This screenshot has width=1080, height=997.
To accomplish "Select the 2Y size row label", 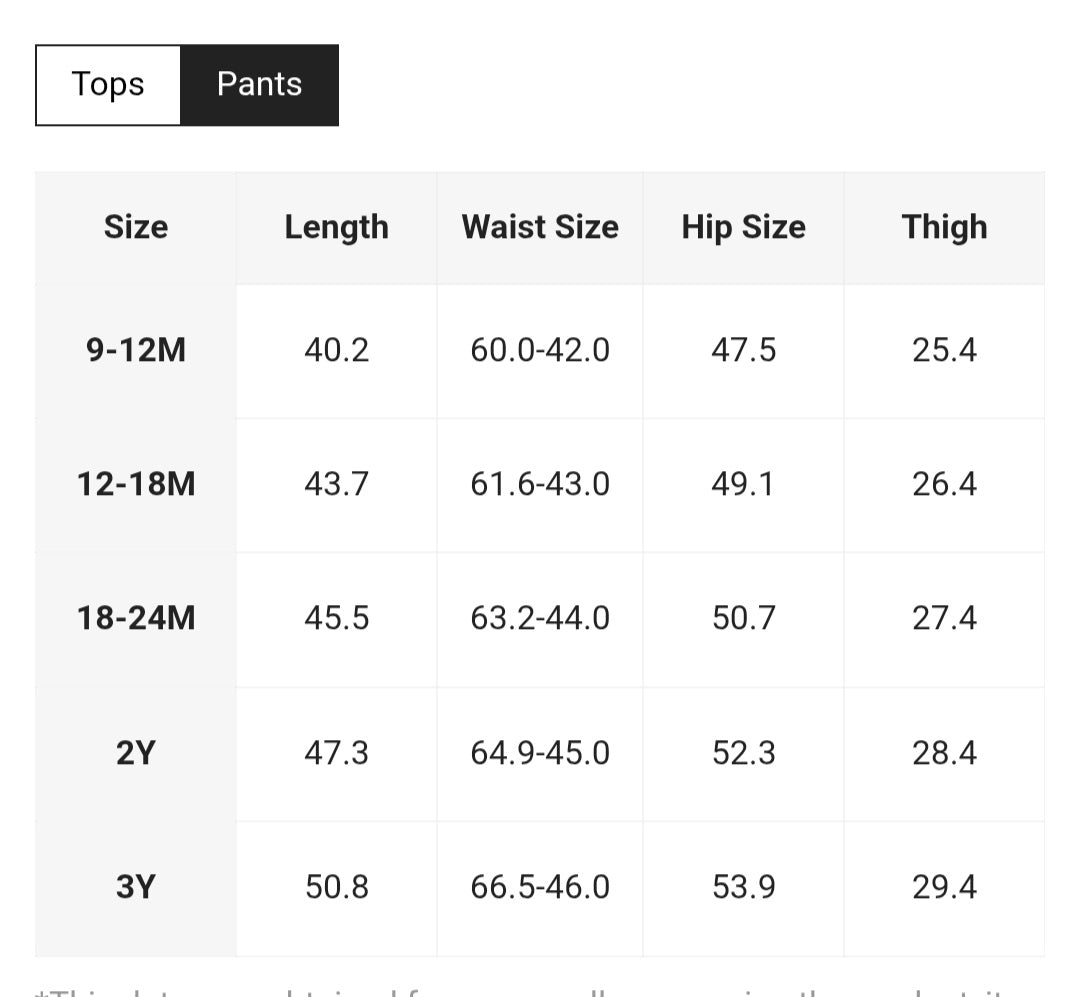I will 136,752.
